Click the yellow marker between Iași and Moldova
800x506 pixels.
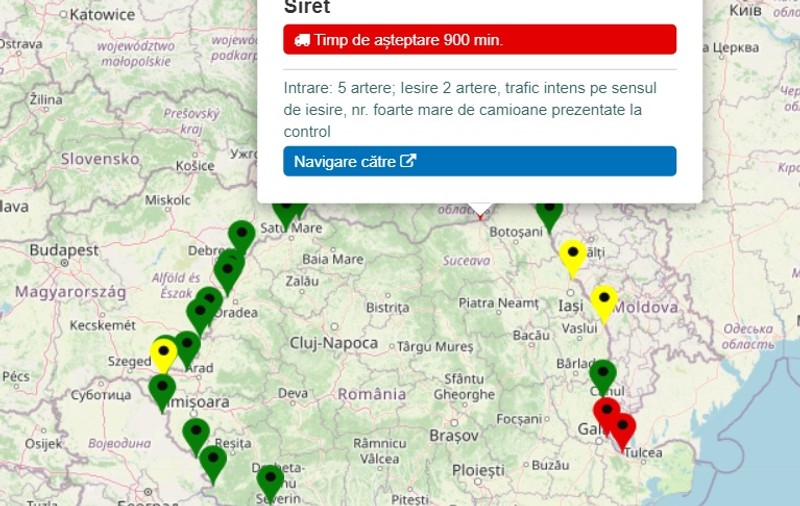(604, 305)
